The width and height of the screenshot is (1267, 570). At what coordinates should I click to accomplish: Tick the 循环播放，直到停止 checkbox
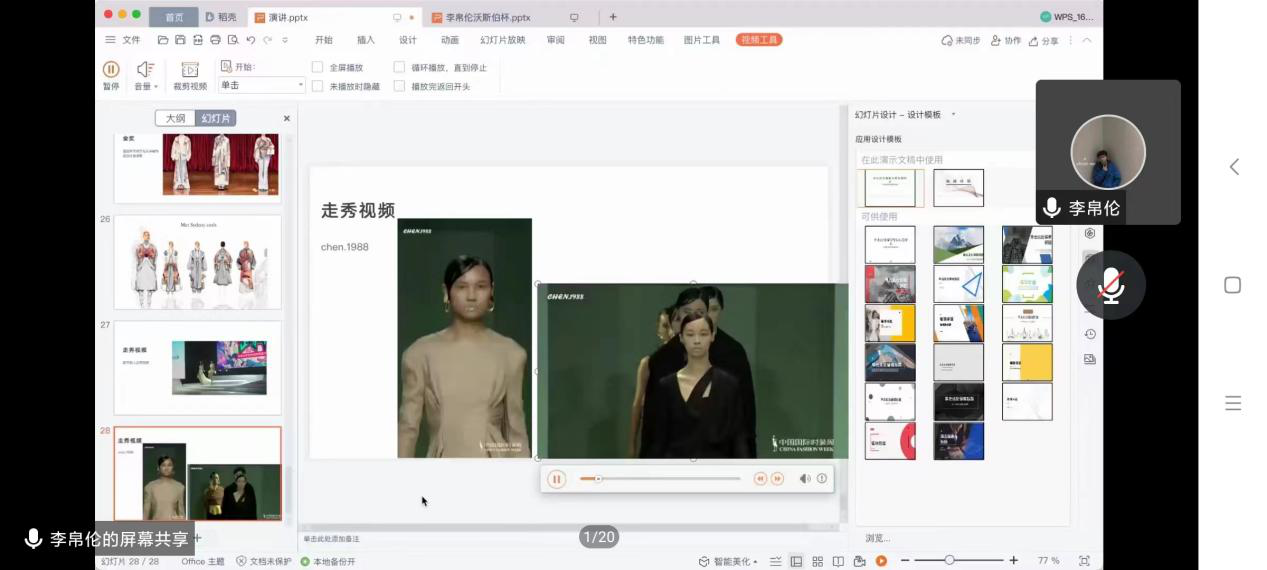coord(400,67)
